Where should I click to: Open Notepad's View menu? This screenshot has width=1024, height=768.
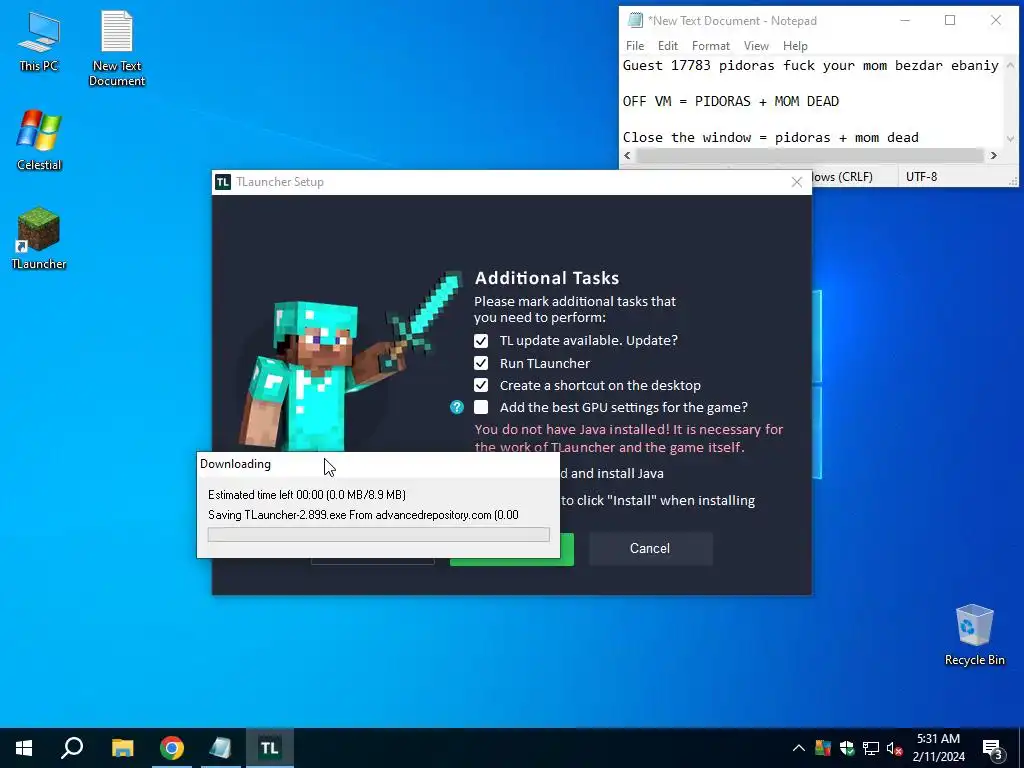tap(756, 46)
